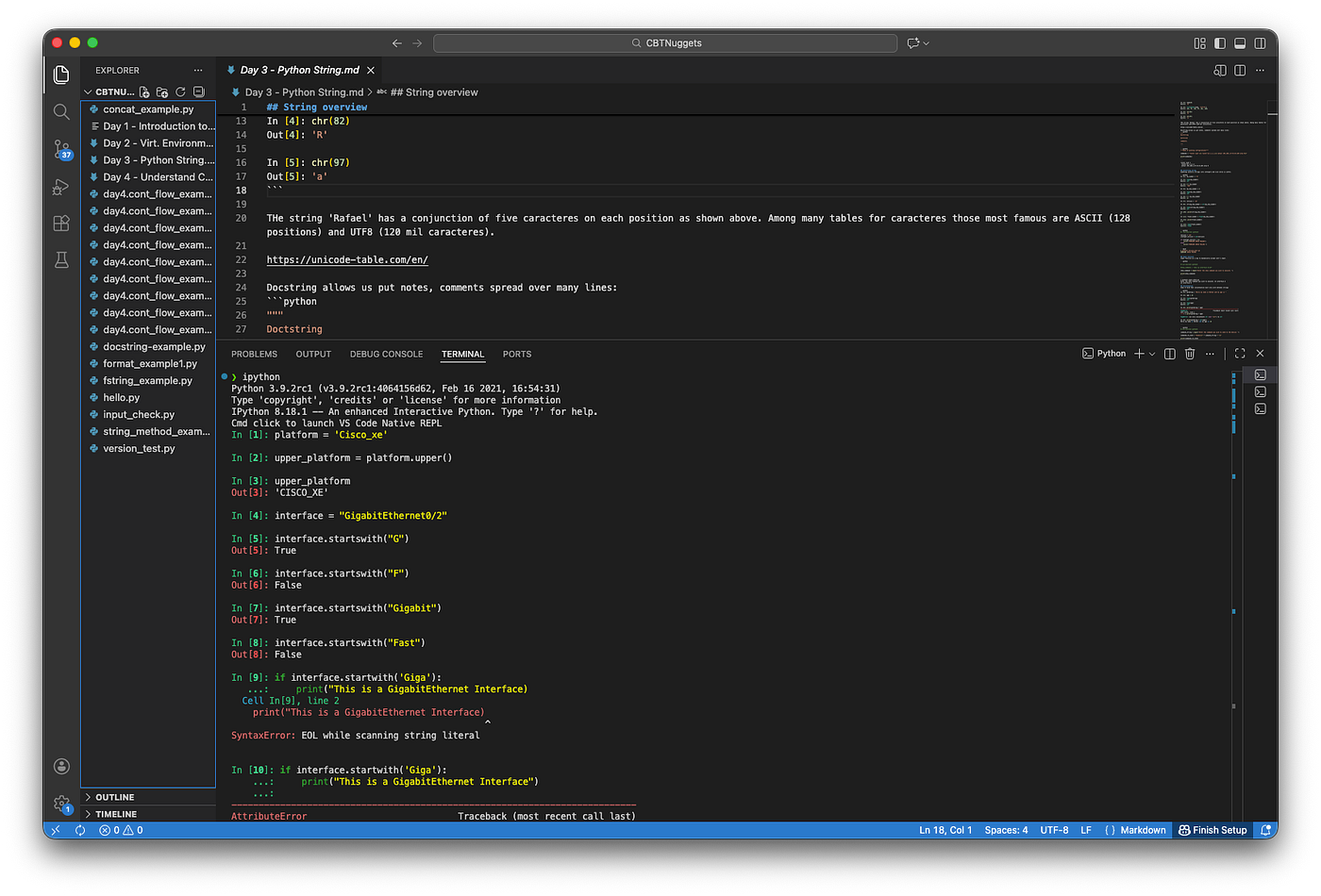Collapse all folders in the Explorer
The height and width of the screenshot is (896, 1321).
tap(198, 92)
